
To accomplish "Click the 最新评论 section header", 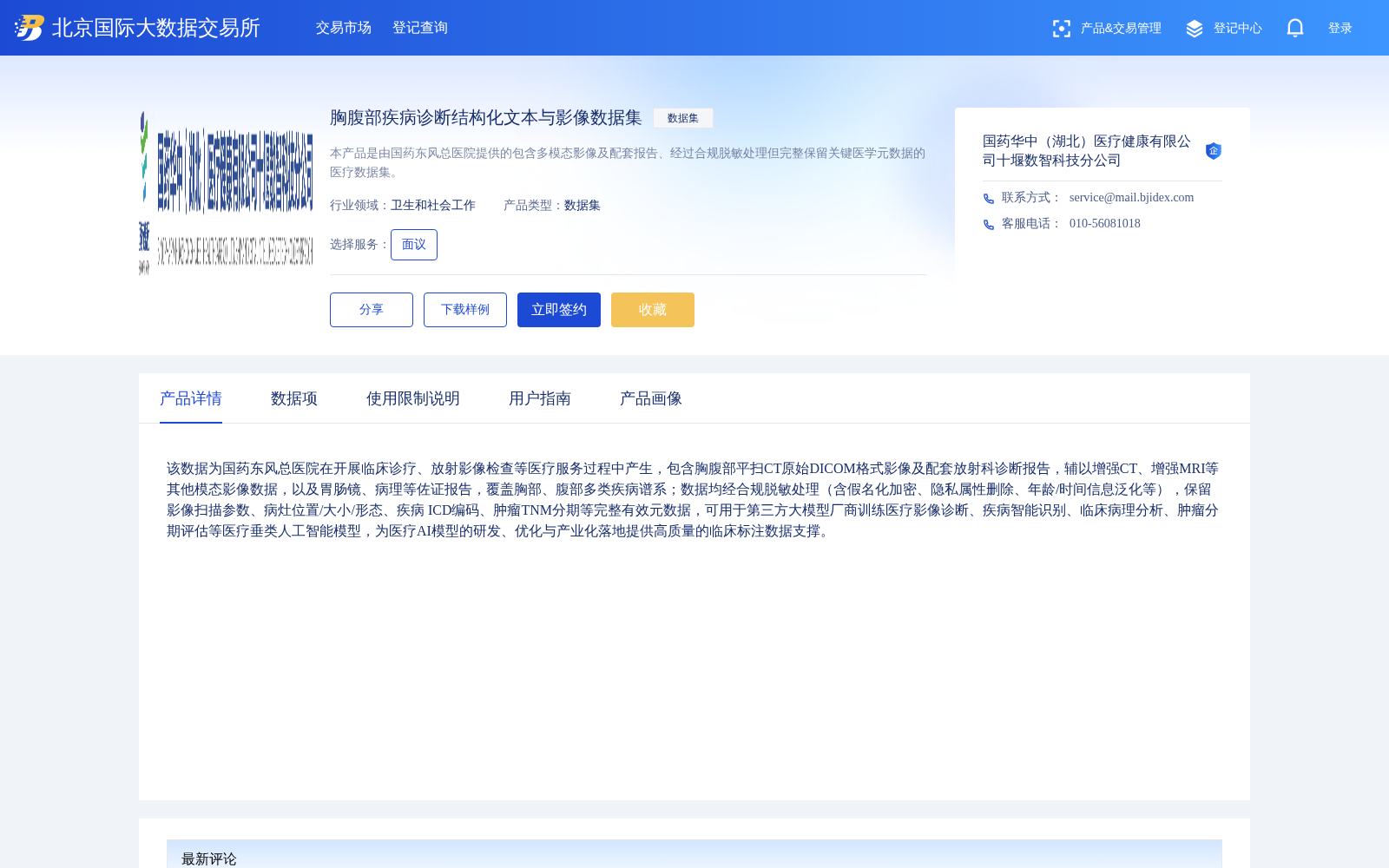I will click(x=209, y=859).
